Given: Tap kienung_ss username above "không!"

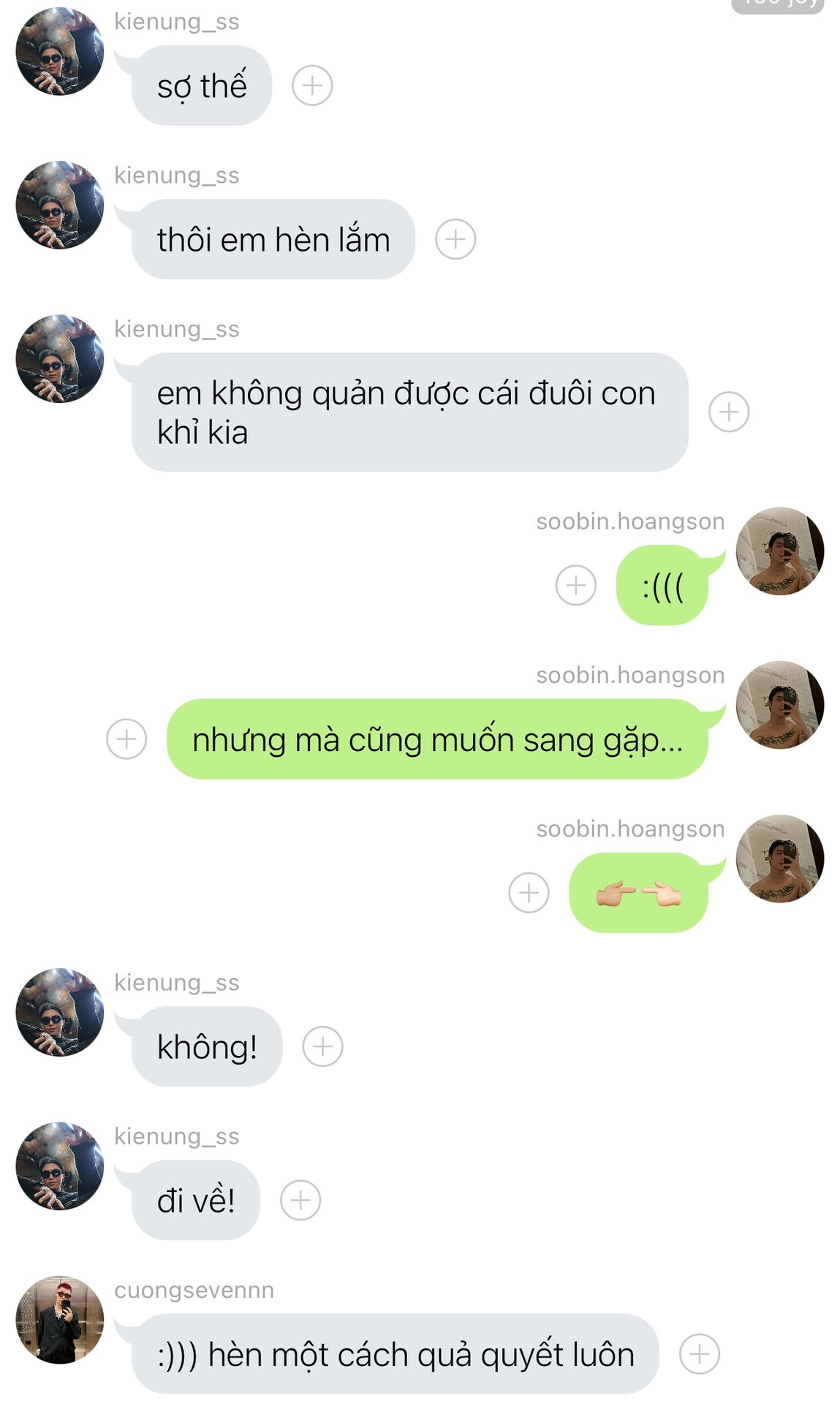Looking at the screenshot, I should 177,983.
